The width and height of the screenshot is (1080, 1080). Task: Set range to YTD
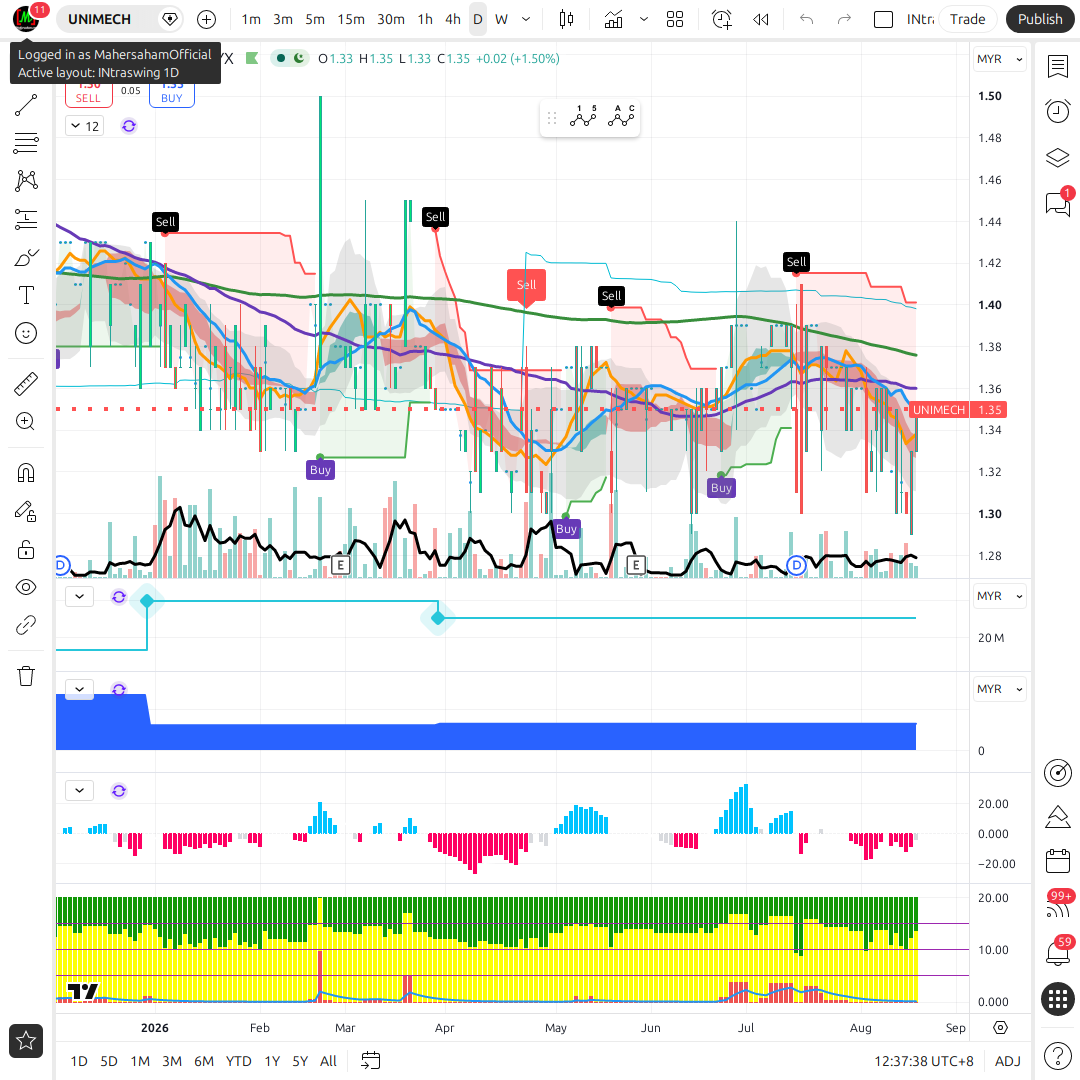coord(238,1061)
